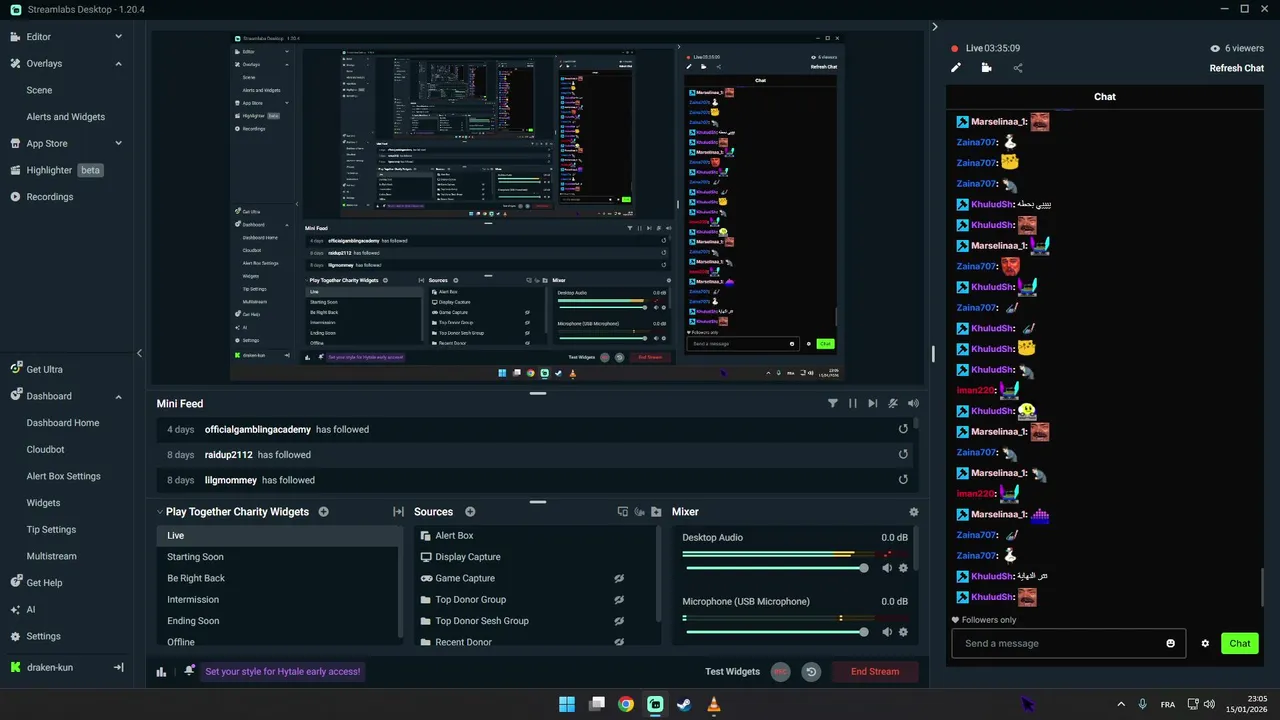This screenshot has width=1280, height=720.
Task: Open Settings in the sidebar
Action: (43, 636)
